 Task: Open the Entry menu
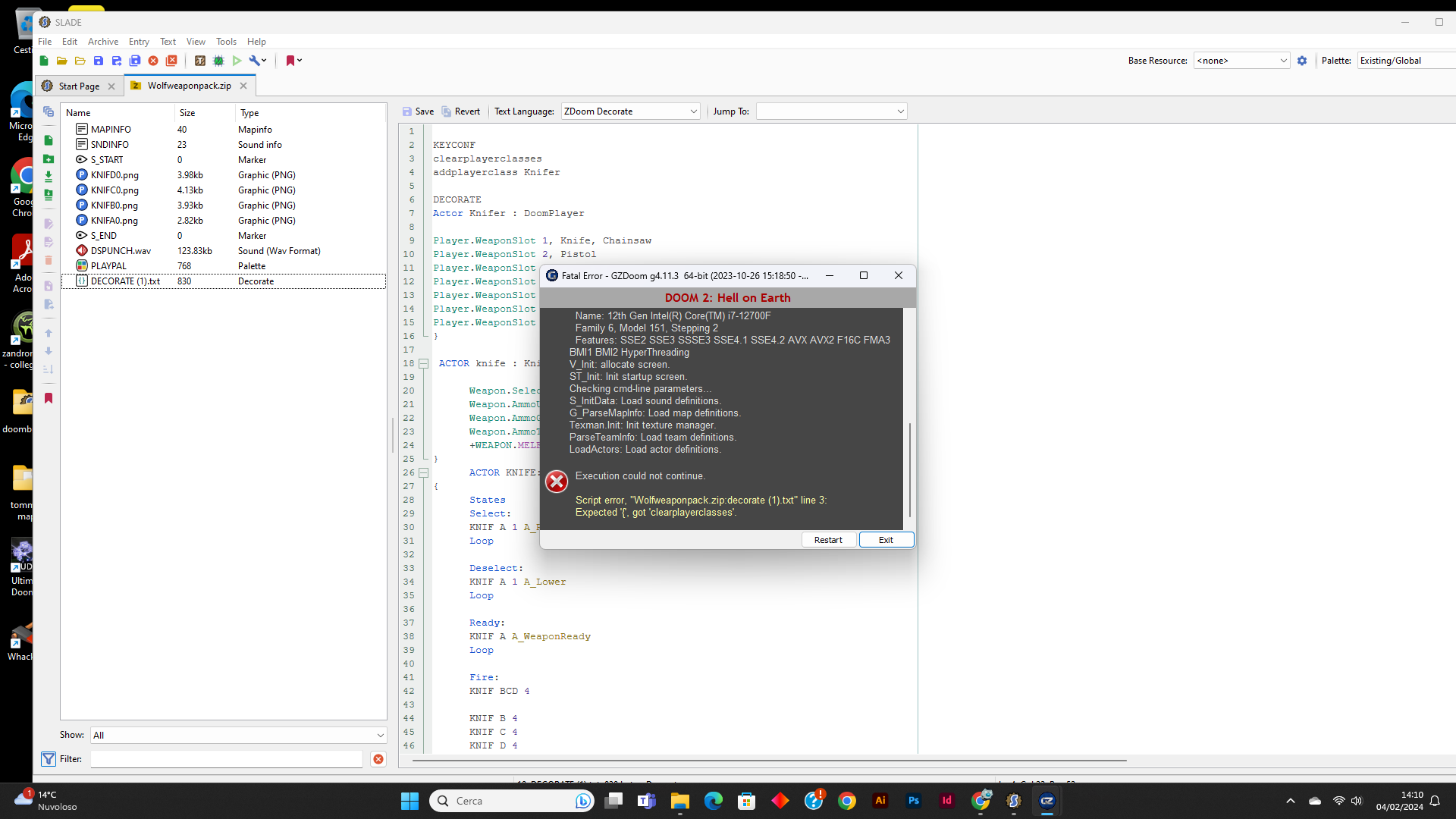click(139, 42)
